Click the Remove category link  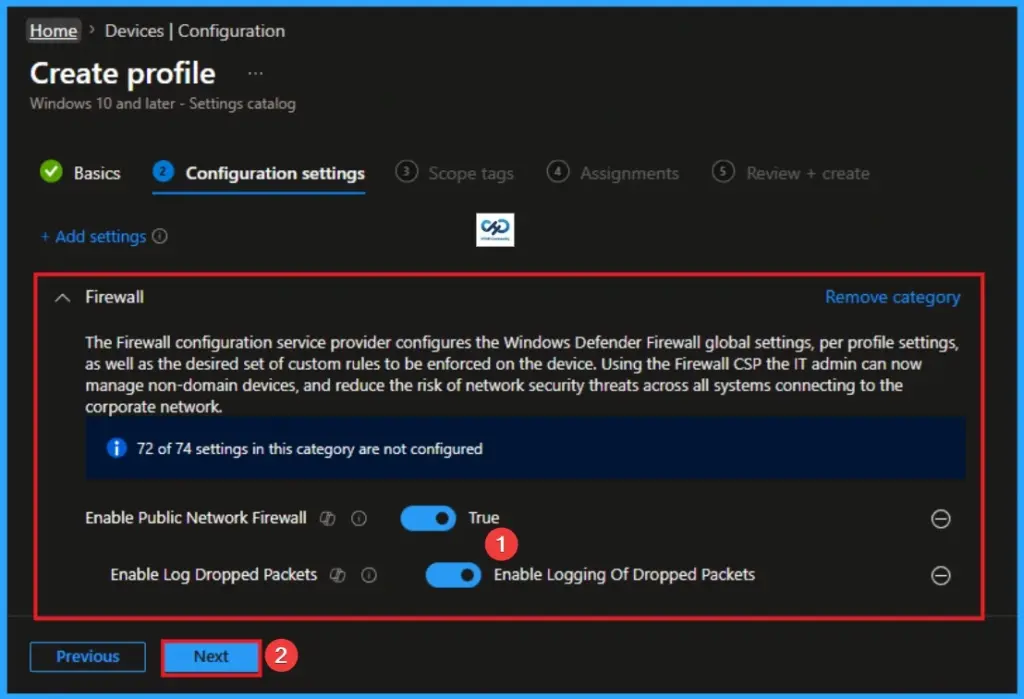click(x=893, y=296)
